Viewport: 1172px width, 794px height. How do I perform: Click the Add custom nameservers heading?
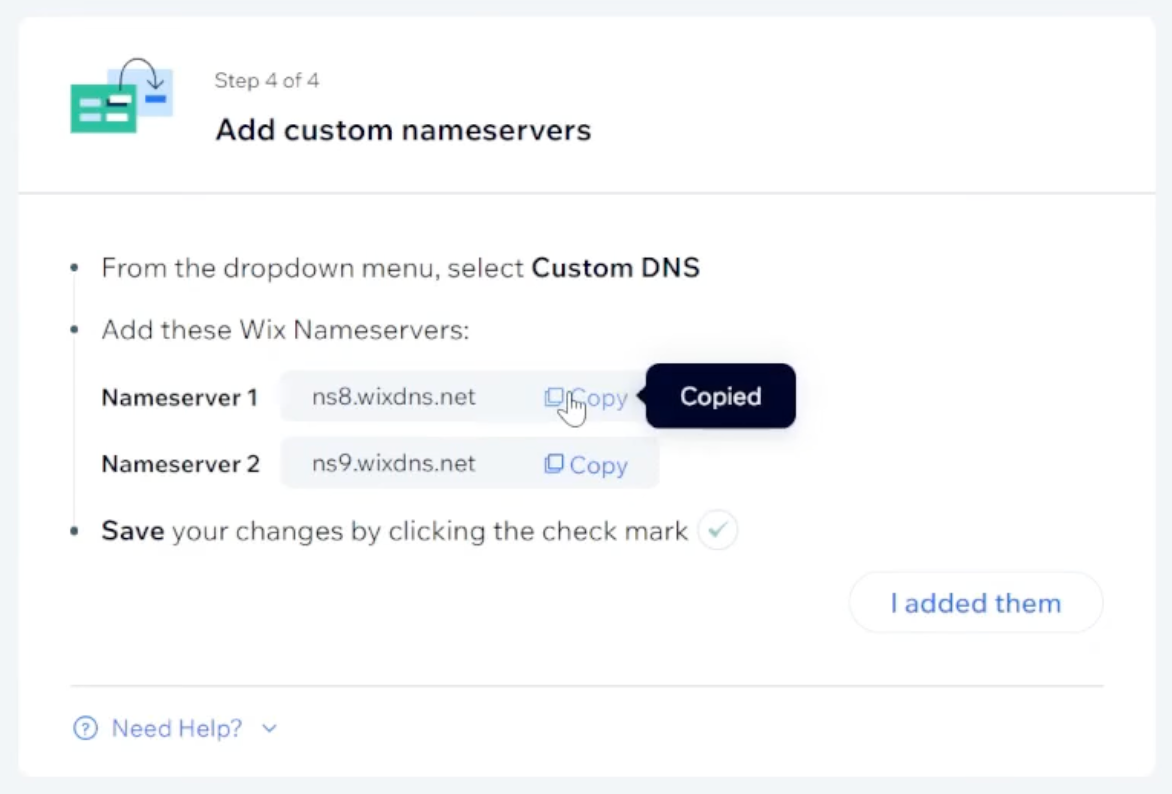click(x=404, y=130)
